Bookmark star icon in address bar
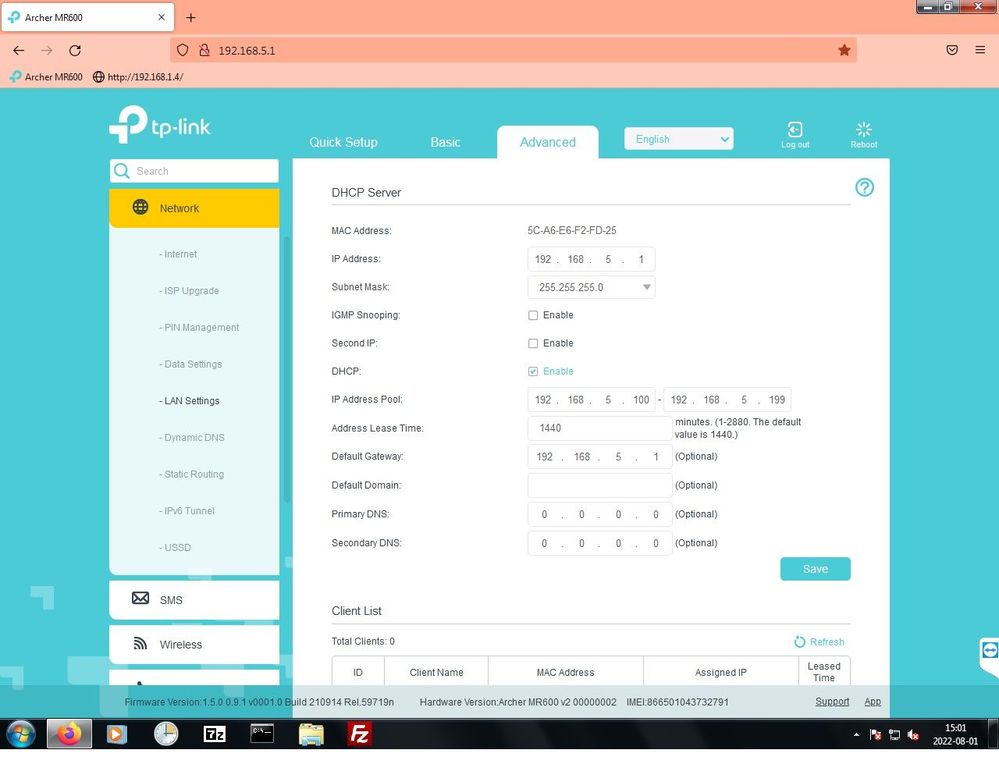The height and width of the screenshot is (771, 999). coord(844,50)
